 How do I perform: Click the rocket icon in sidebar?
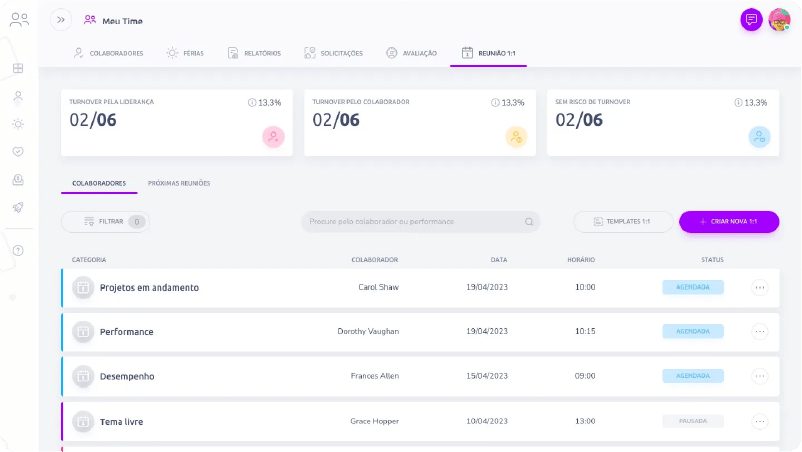click(18, 208)
